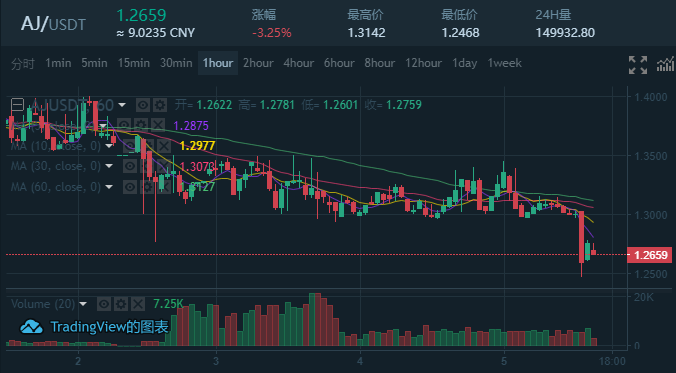Open settings gear for MA (60, close, 0)
The width and height of the screenshot is (676, 373).
pyautogui.click(x=147, y=187)
